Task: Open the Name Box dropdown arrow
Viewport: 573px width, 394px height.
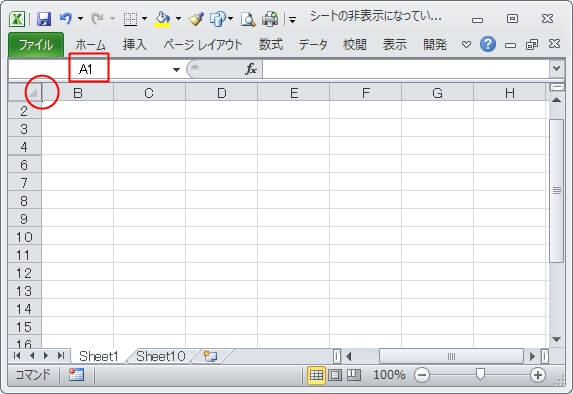Action: (177, 69)
